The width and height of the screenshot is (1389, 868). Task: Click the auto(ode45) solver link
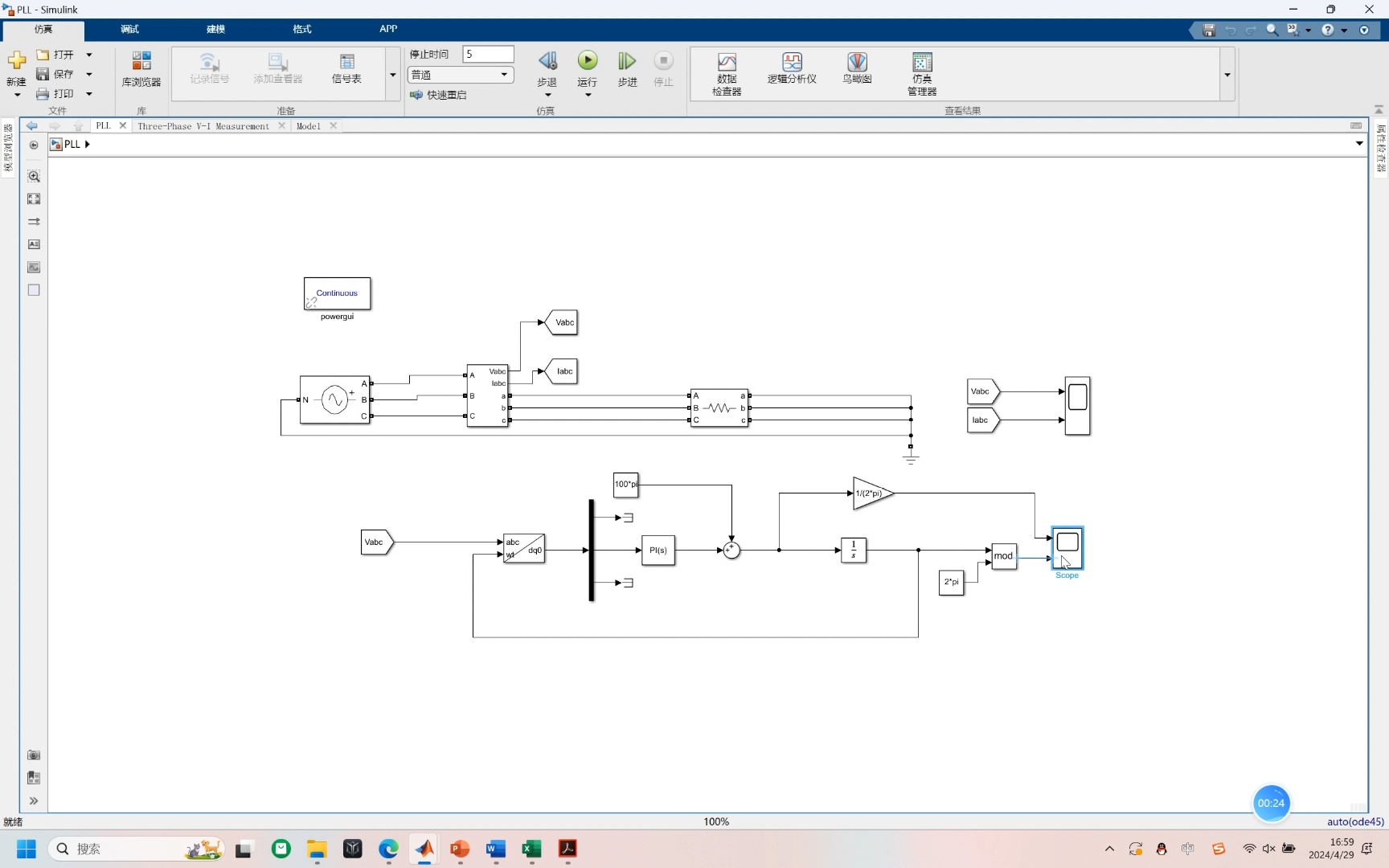[x=1355, y=821]
